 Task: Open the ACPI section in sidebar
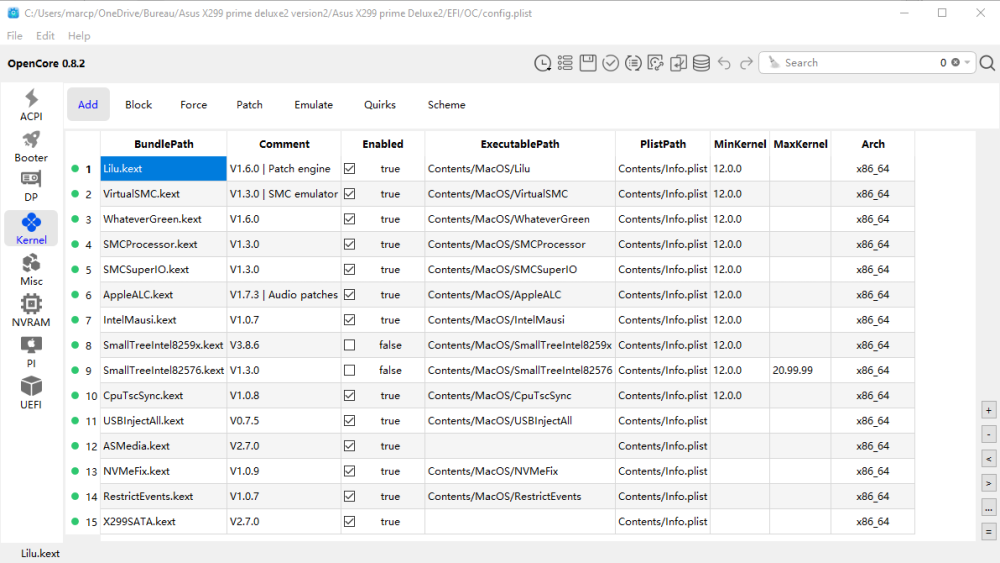tap(31, 105)
